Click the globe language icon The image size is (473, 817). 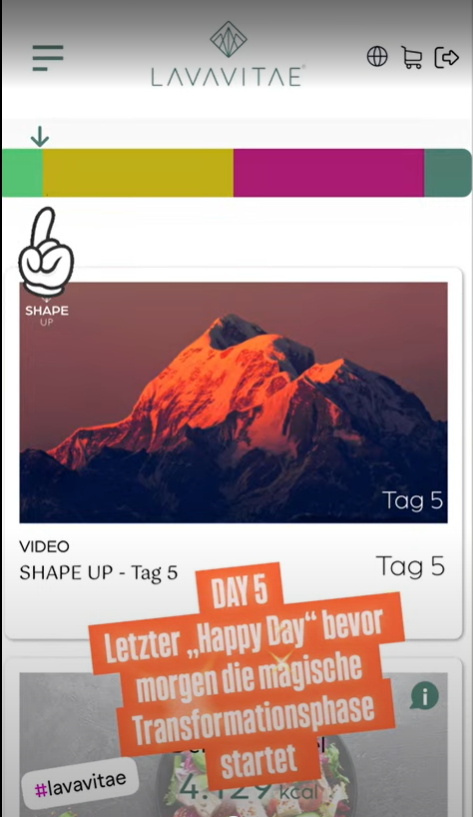click(377, 56)
